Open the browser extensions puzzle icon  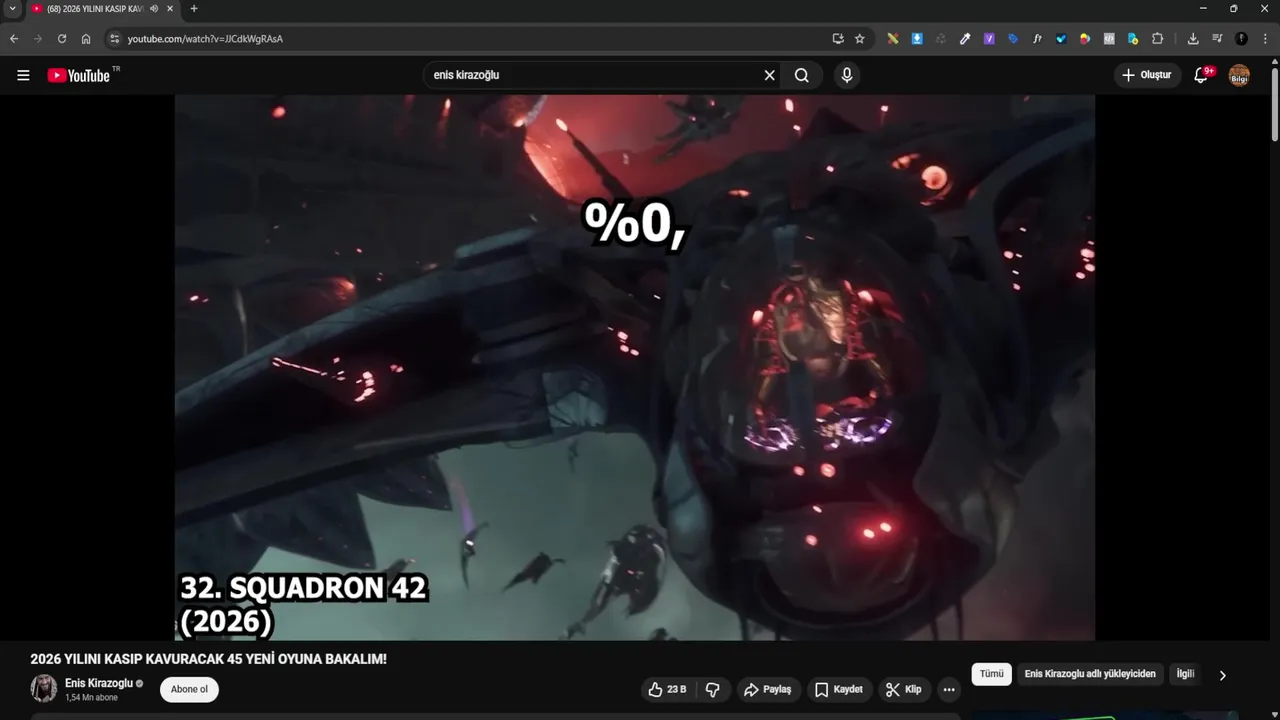pyautogui.click(x=1157, y=39)
